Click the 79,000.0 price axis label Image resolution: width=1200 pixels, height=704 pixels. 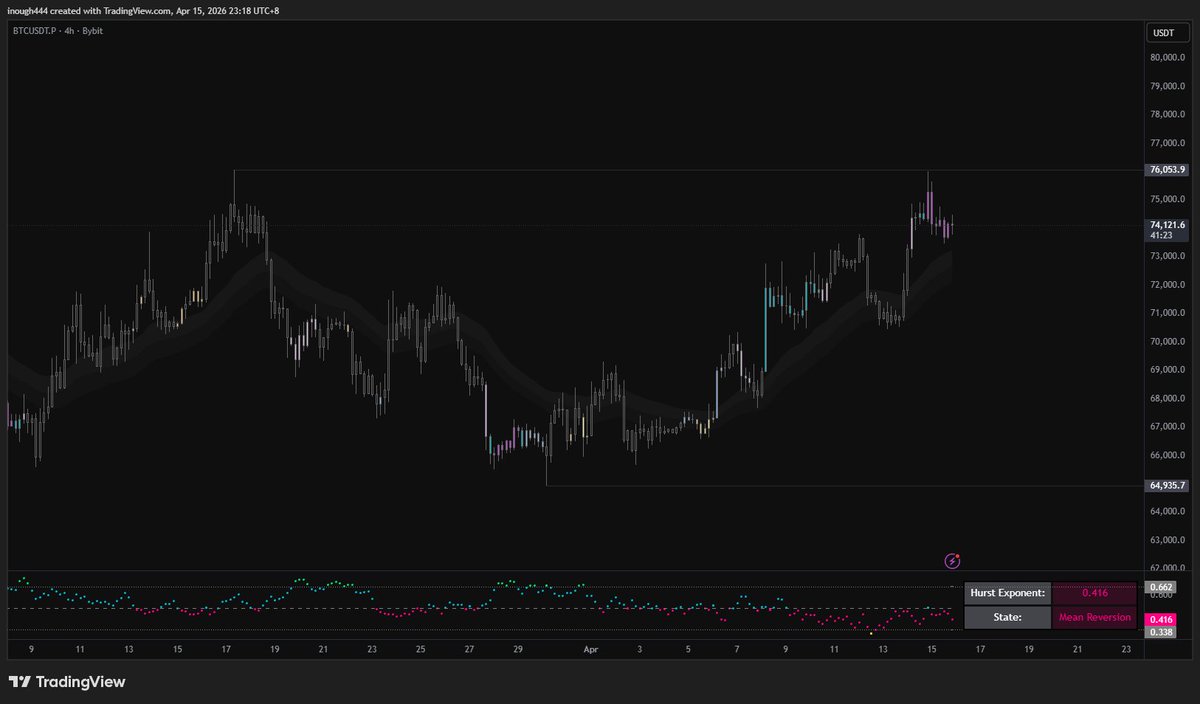pyautogui.click(x=1168, y=86)
